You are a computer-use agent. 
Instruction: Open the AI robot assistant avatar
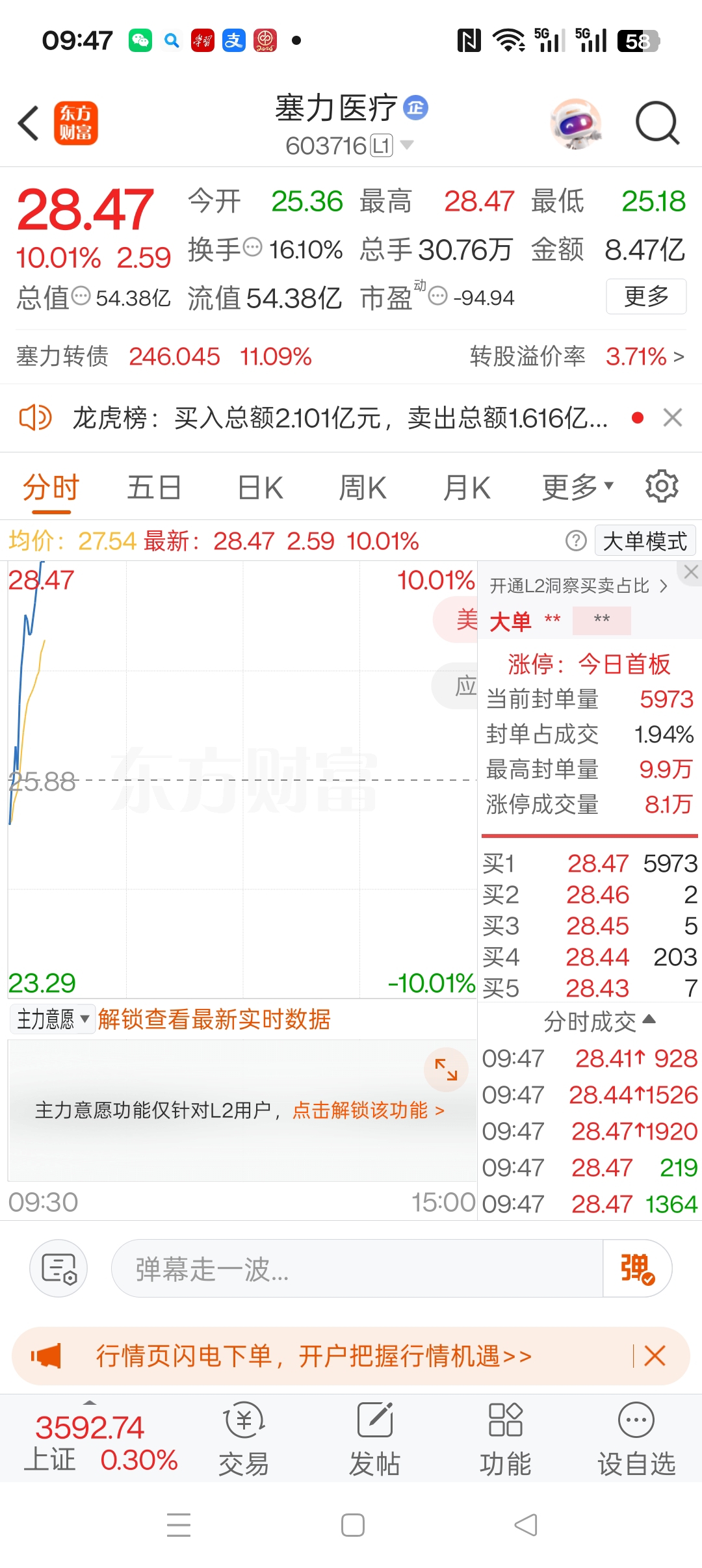click(x=576, y=123)
